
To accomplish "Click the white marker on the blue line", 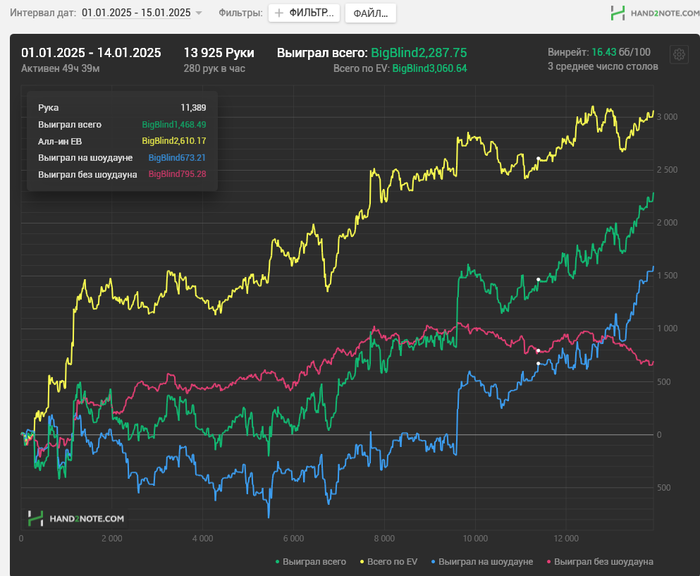I will click(538, 364).
